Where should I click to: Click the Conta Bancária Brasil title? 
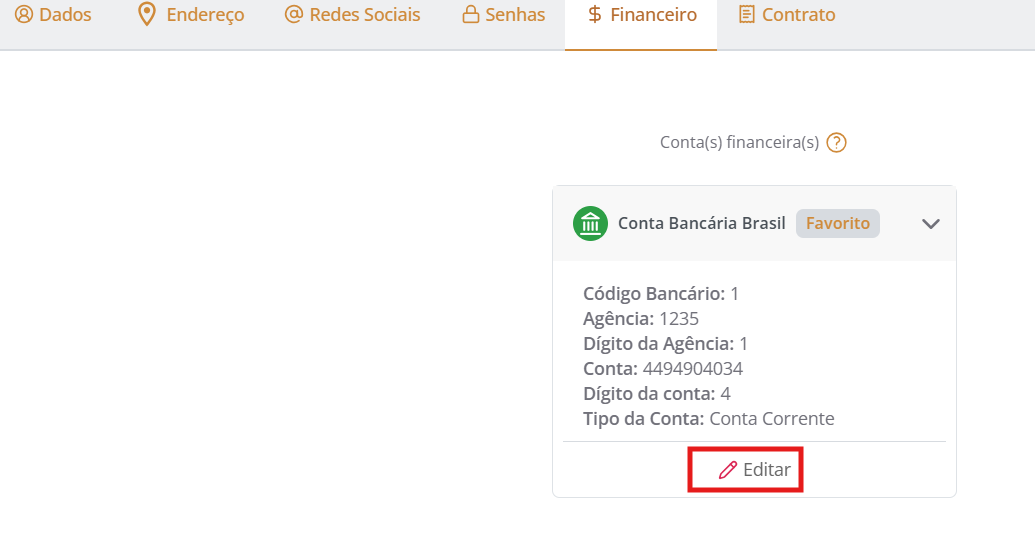pos(701,223)
